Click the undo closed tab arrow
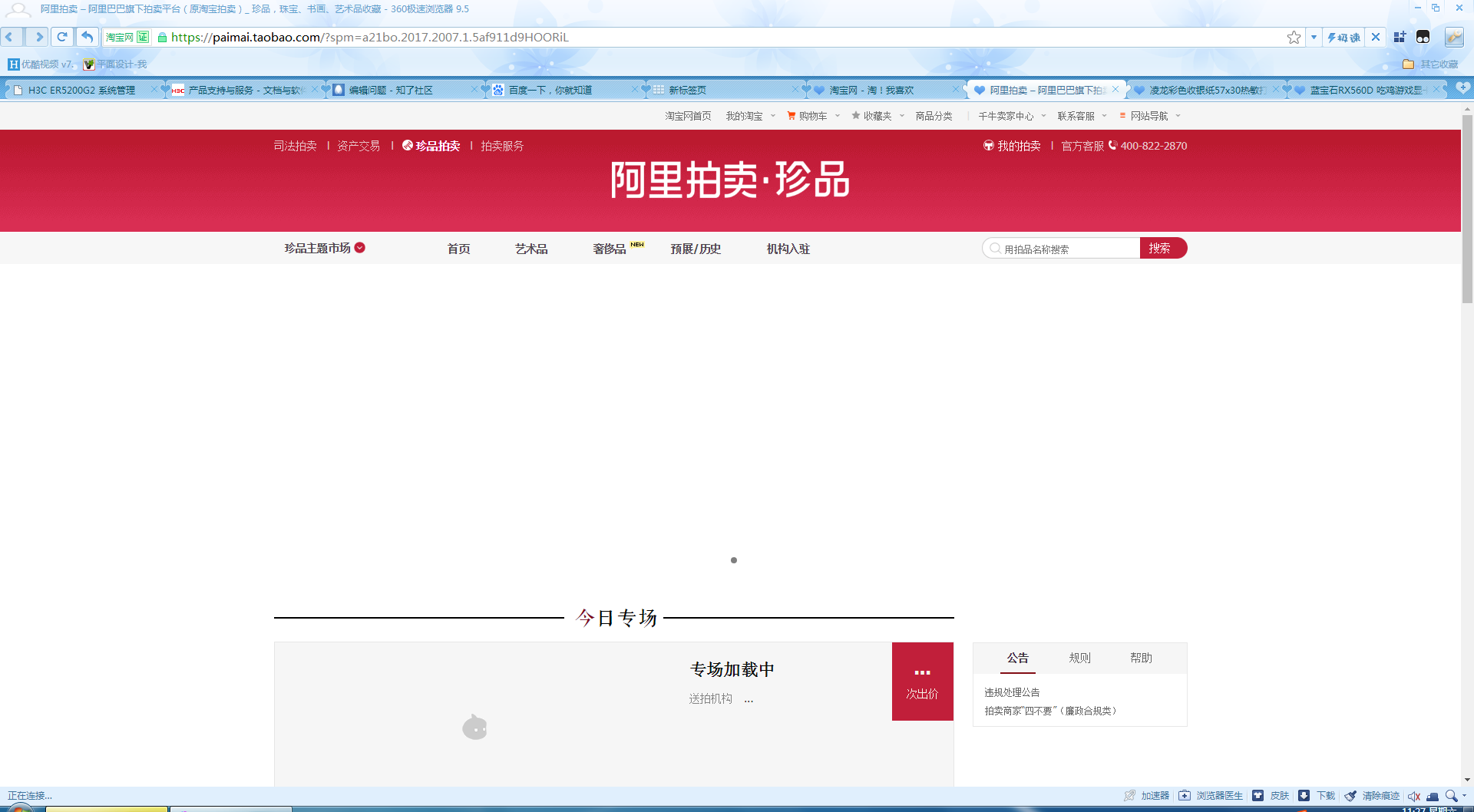 click(88, 37)
